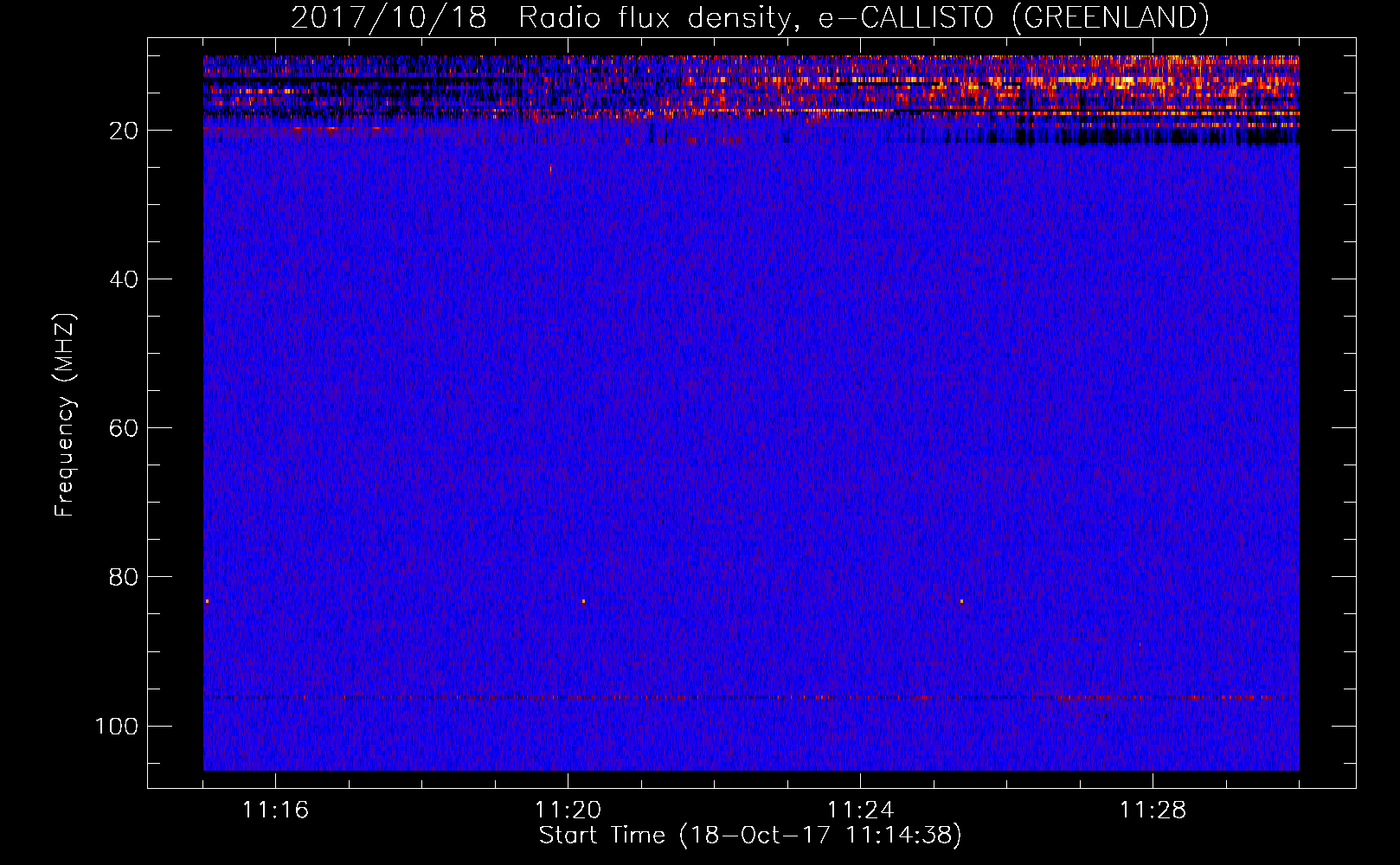Screen dimensions: 1400x865
Task: Click the 60 frequency tick label
Action: click(124, 428)
